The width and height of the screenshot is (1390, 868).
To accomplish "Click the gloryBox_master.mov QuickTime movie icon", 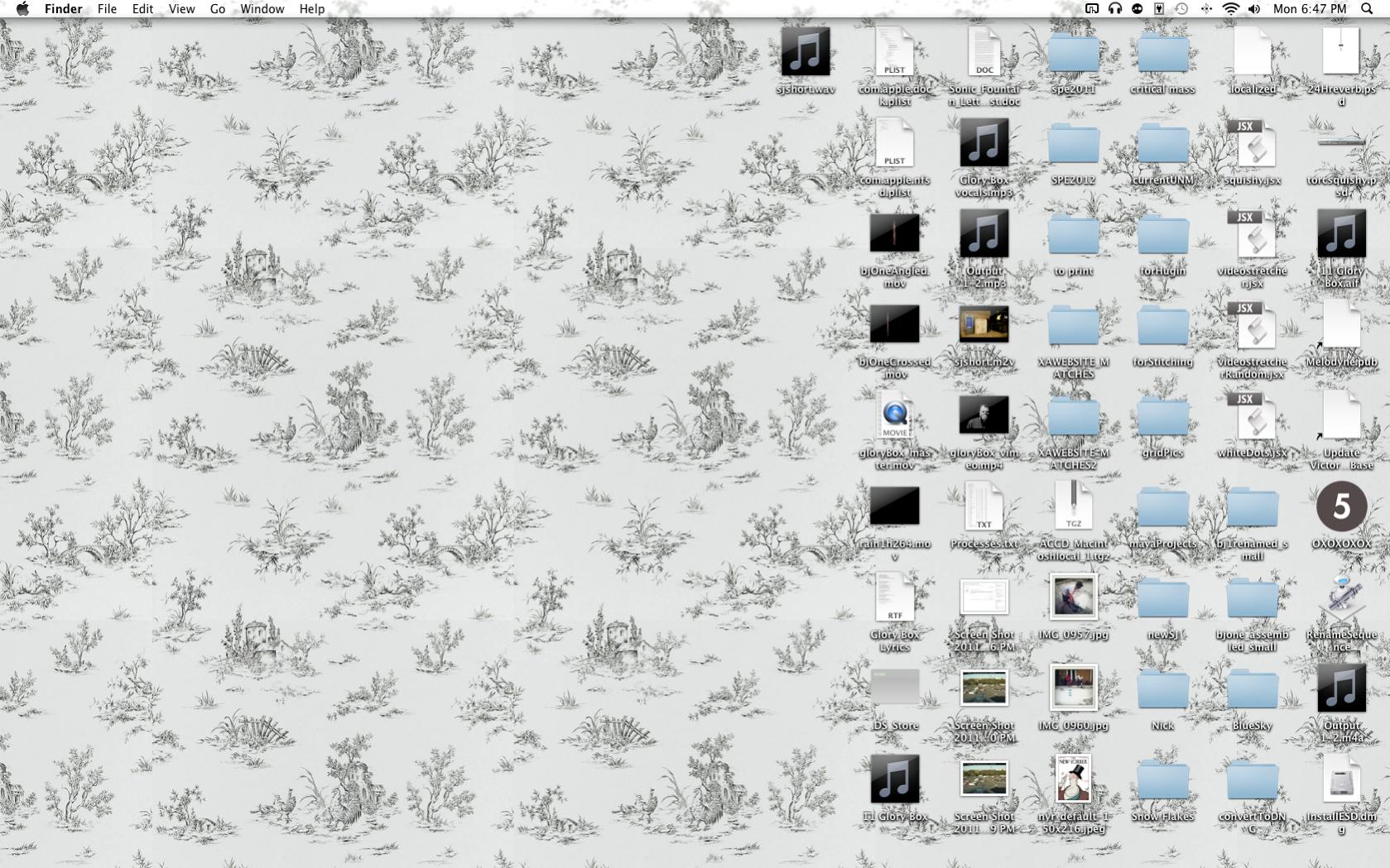I will (x=894, y=415).
